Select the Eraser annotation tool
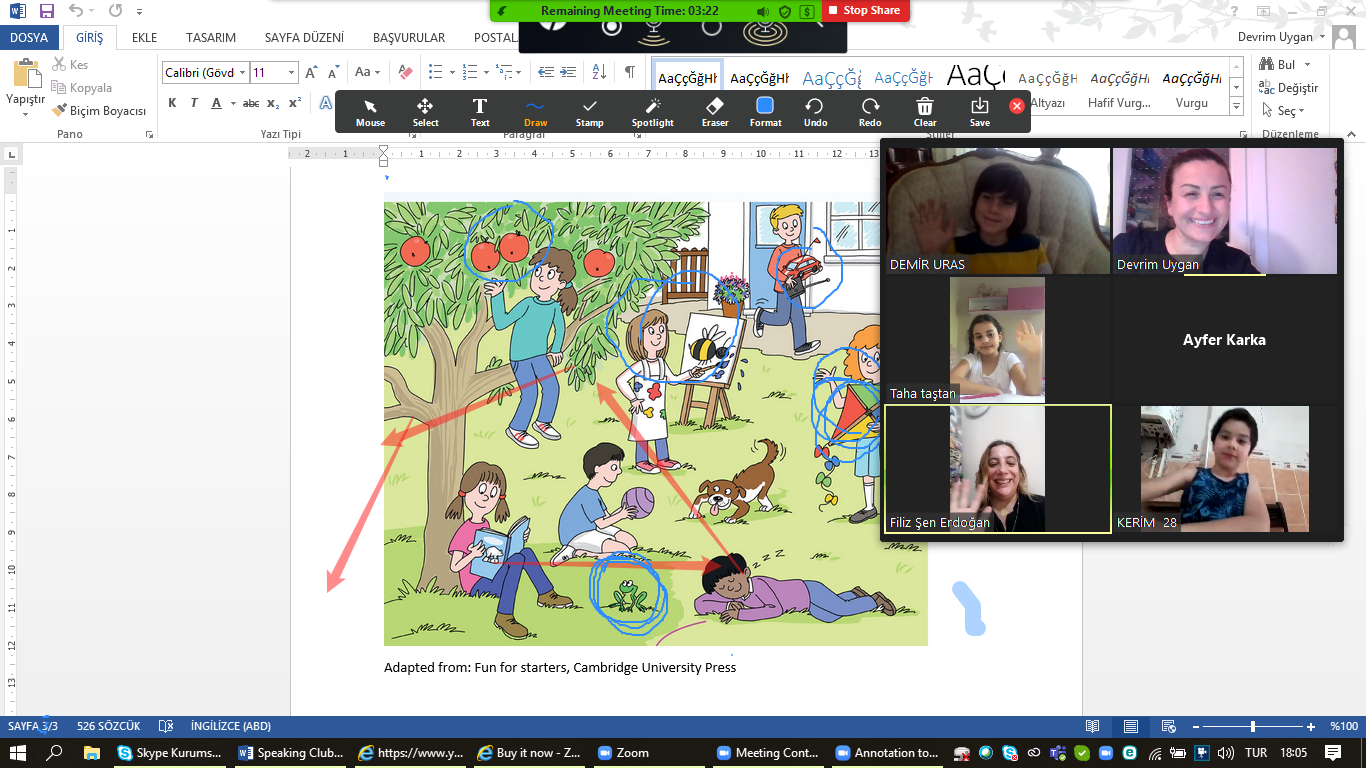The height and width of the screenshot is (768, 1366). tap(714, 112)
